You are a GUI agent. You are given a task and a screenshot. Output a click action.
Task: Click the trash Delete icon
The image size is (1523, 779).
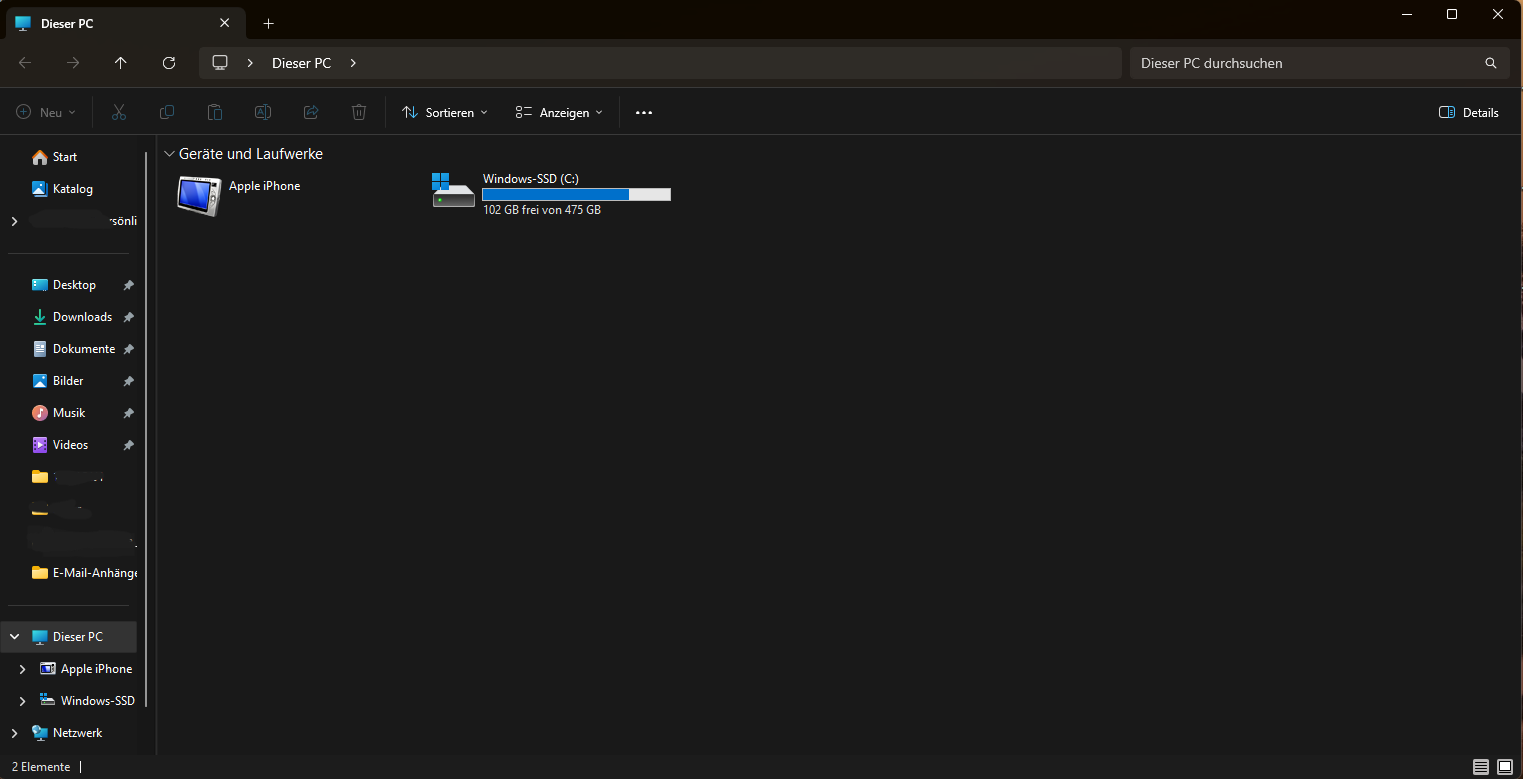[x=359, y=113]
